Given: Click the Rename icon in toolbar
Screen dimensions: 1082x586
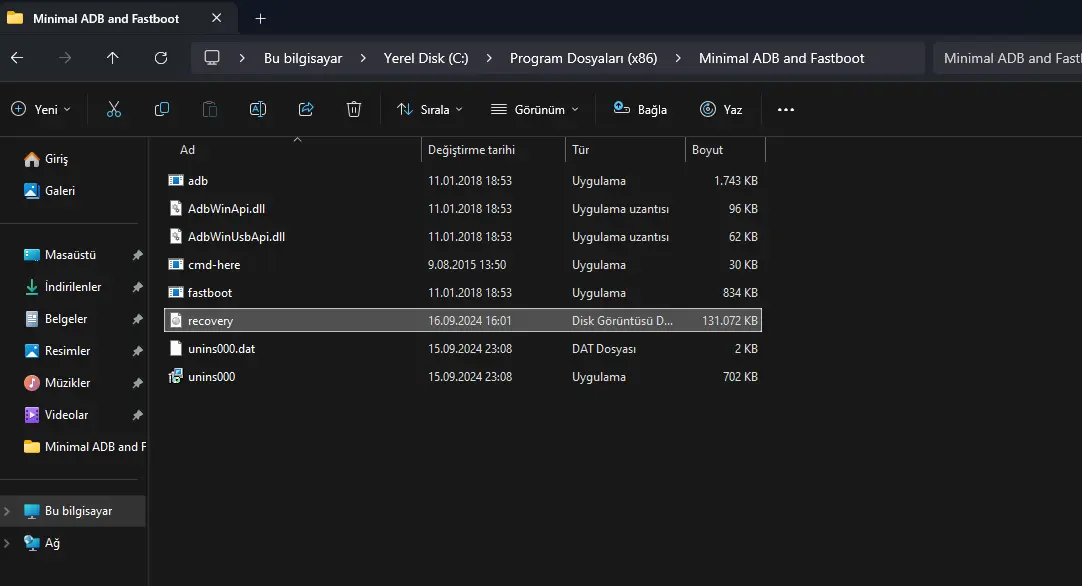Looking at the screenshot, I should [257, 109].
